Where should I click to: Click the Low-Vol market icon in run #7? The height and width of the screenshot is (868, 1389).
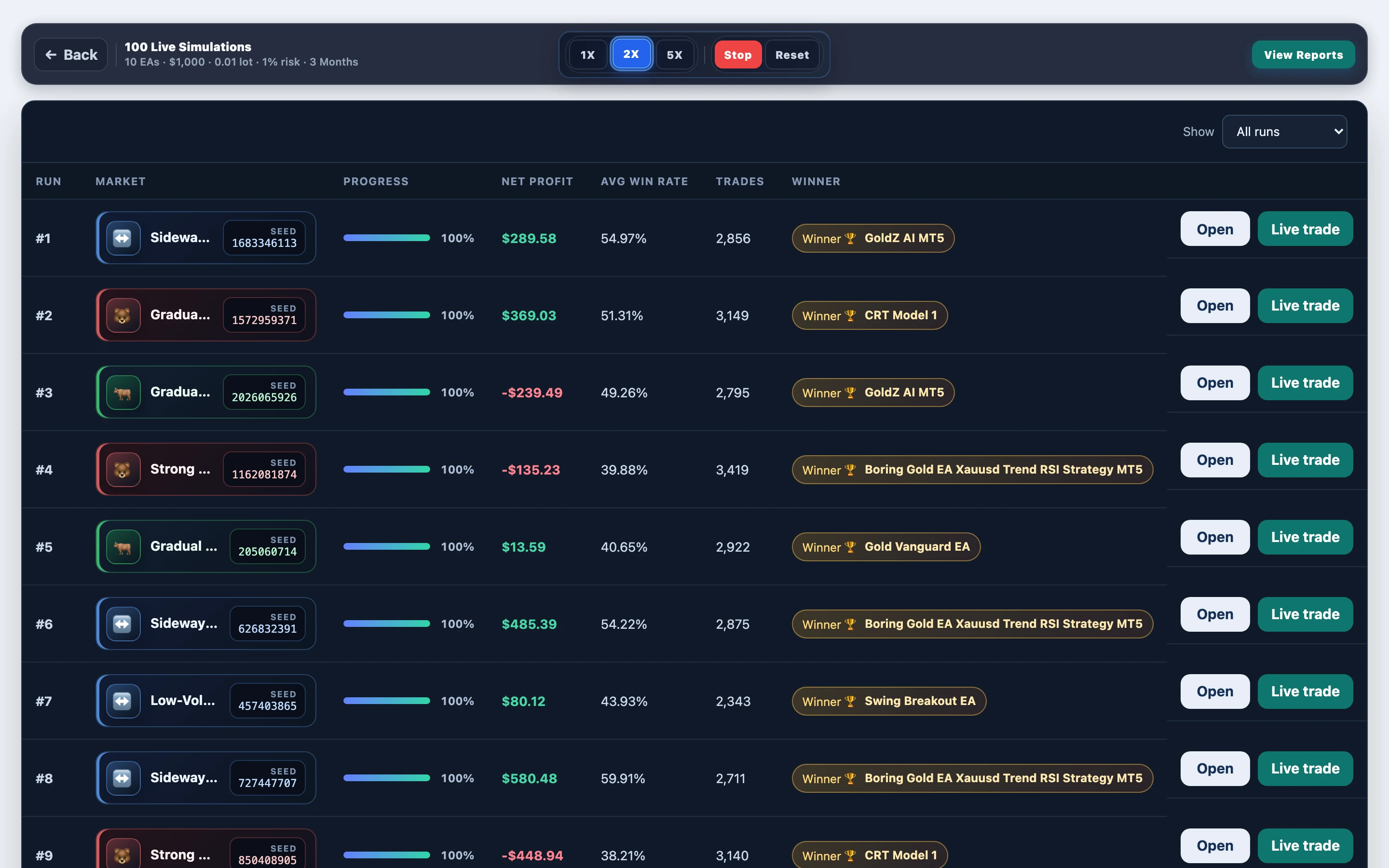click(123, 701)
